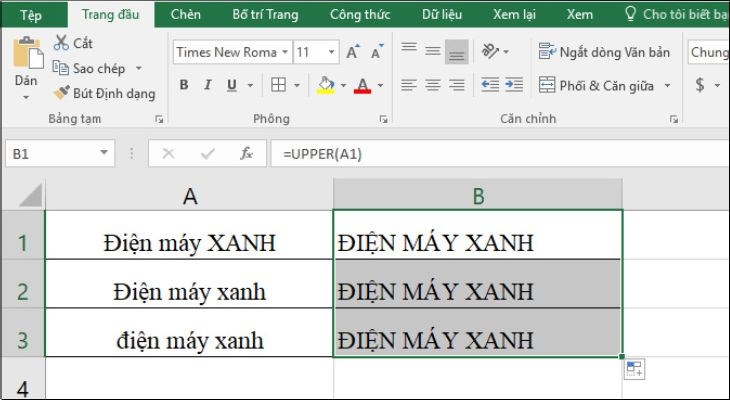Image resolution: width=730 pixels, height=400 pixels.
Task: Click the Enter checkmark formula icon
Action: point(207,153)
